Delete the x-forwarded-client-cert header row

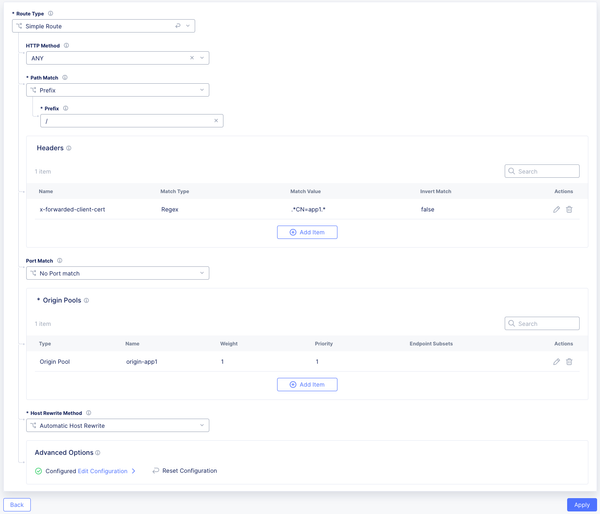point(569,210)
